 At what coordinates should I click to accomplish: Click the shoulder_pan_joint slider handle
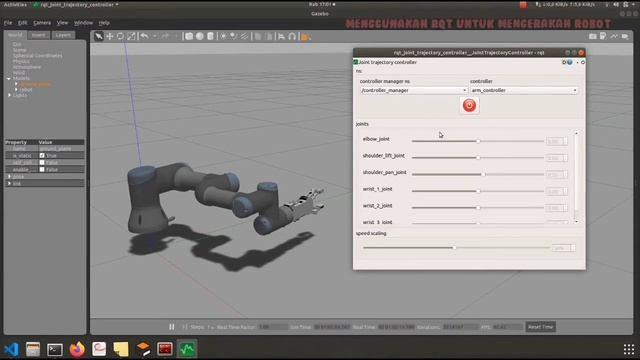(x=483, y=174)
